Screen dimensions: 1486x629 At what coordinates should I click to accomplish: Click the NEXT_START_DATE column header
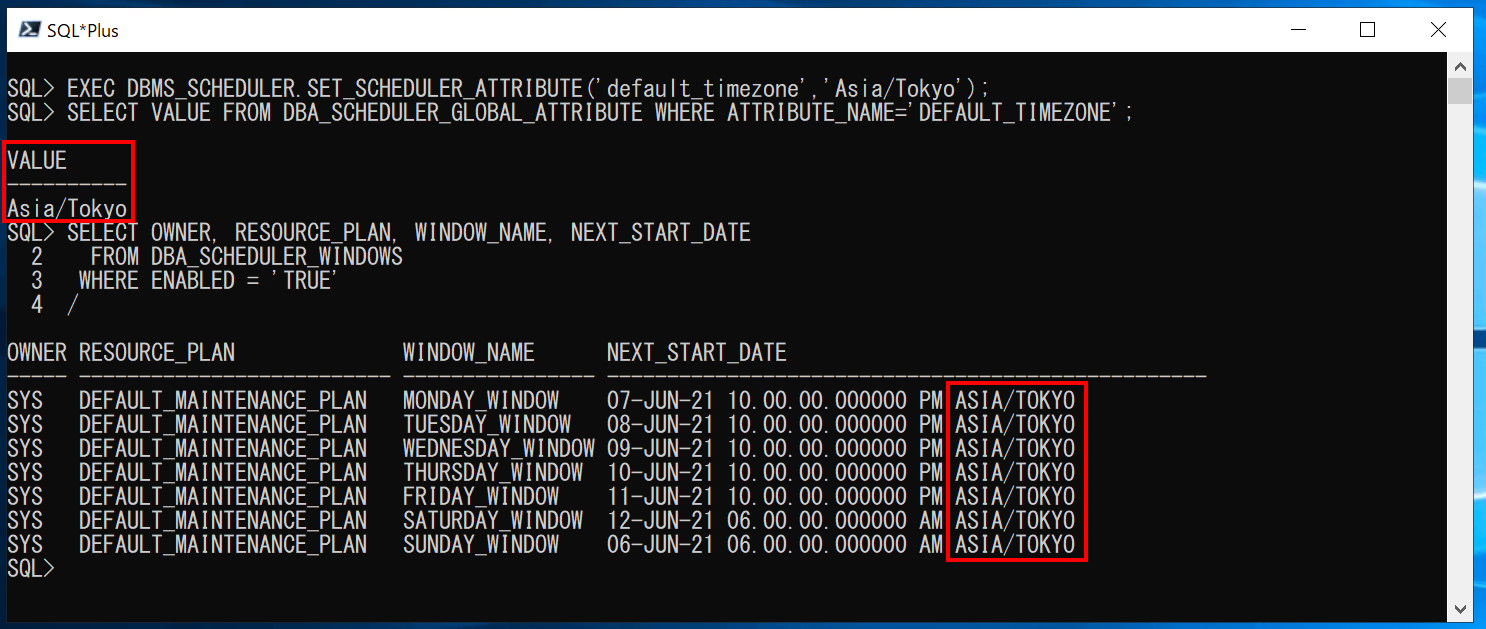point(697,351)
